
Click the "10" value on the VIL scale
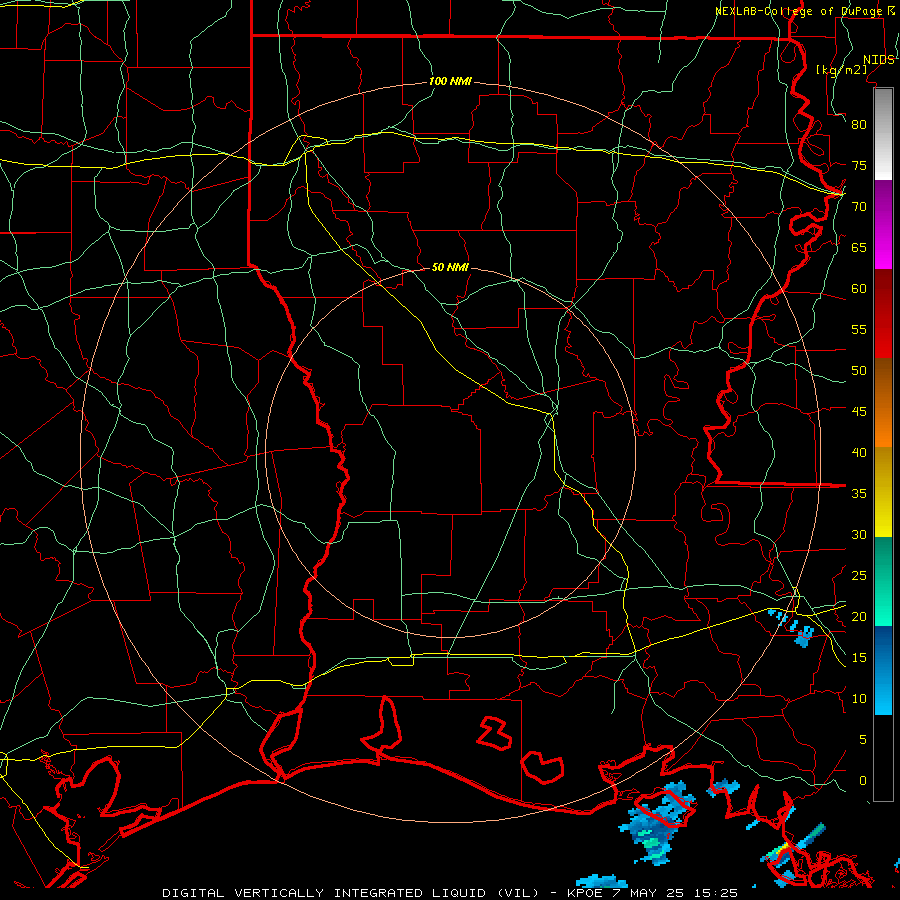point(859,699)
